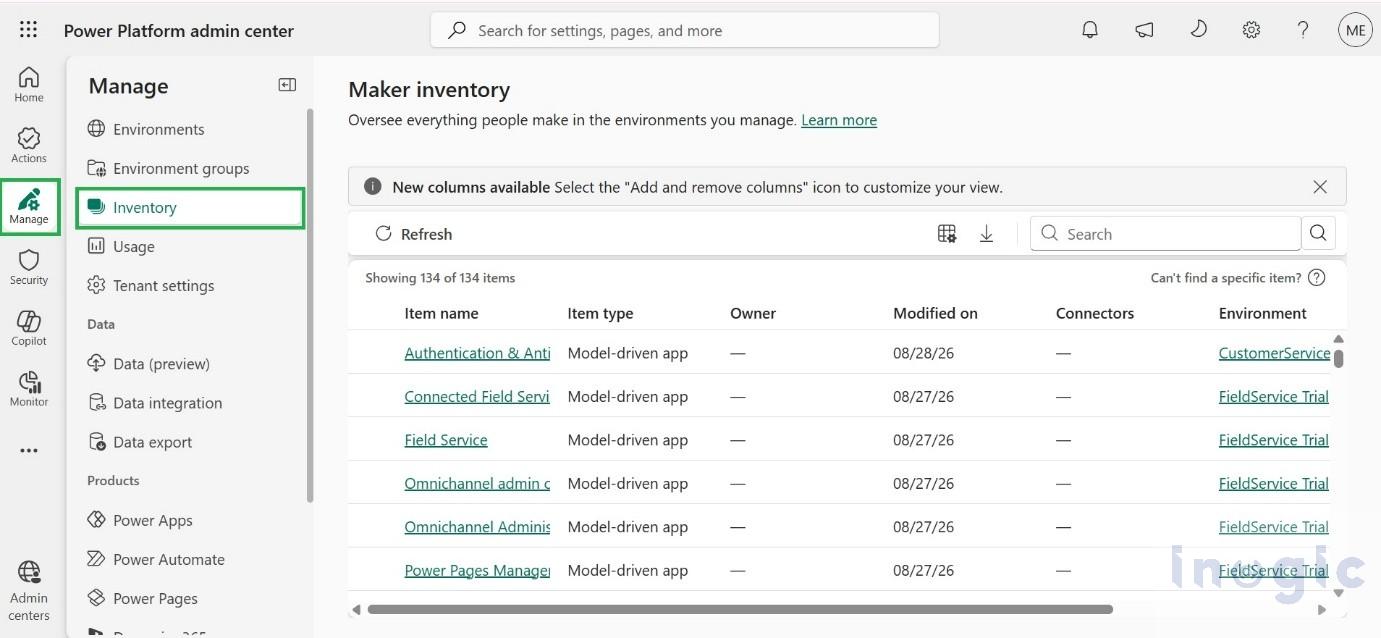
Task: Open Connected Field Servi item link
Action: point(477,396)
